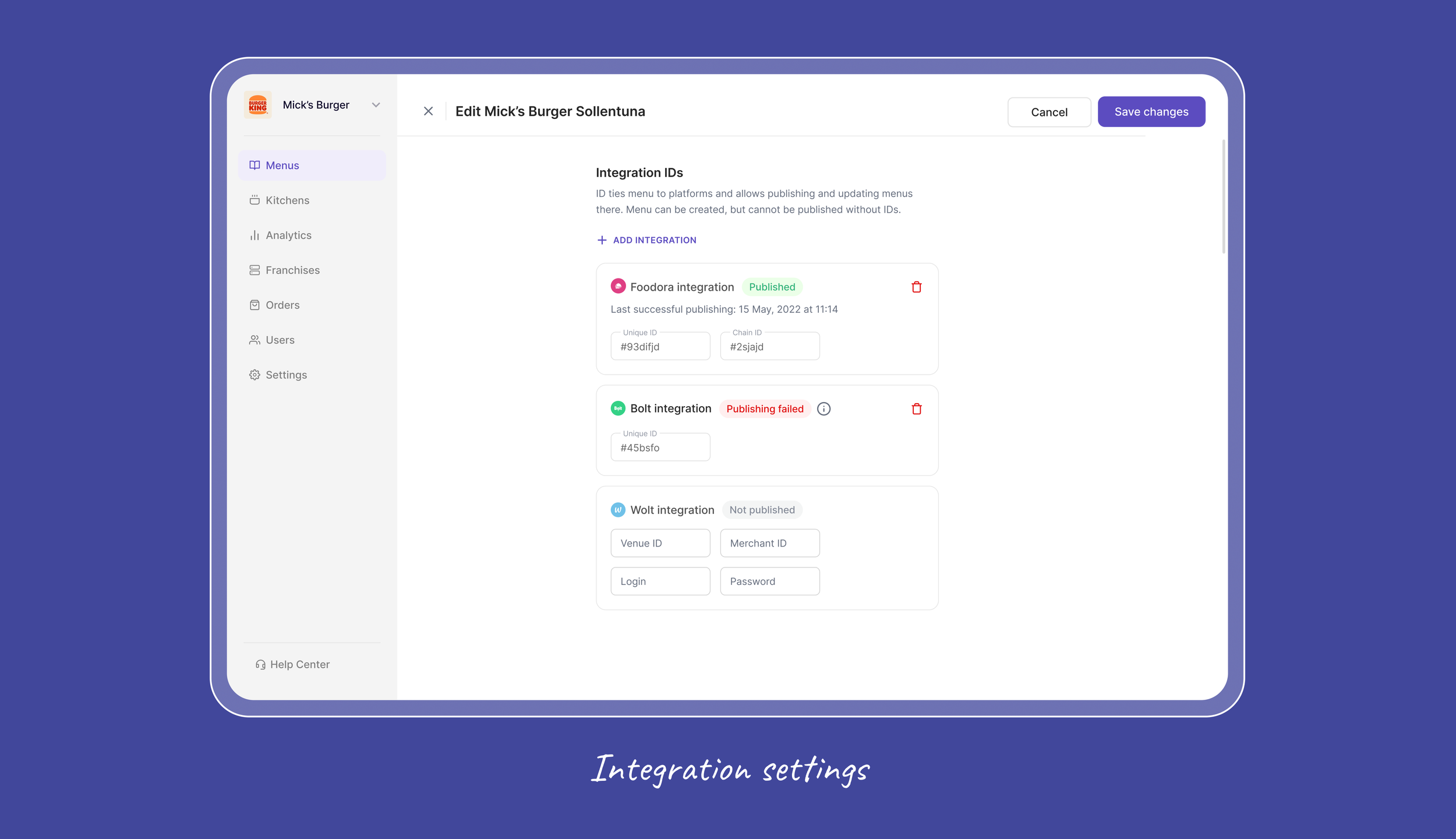Click the plus icon beside Add Integration
The image size is (1456, 839).
[602, 240]
